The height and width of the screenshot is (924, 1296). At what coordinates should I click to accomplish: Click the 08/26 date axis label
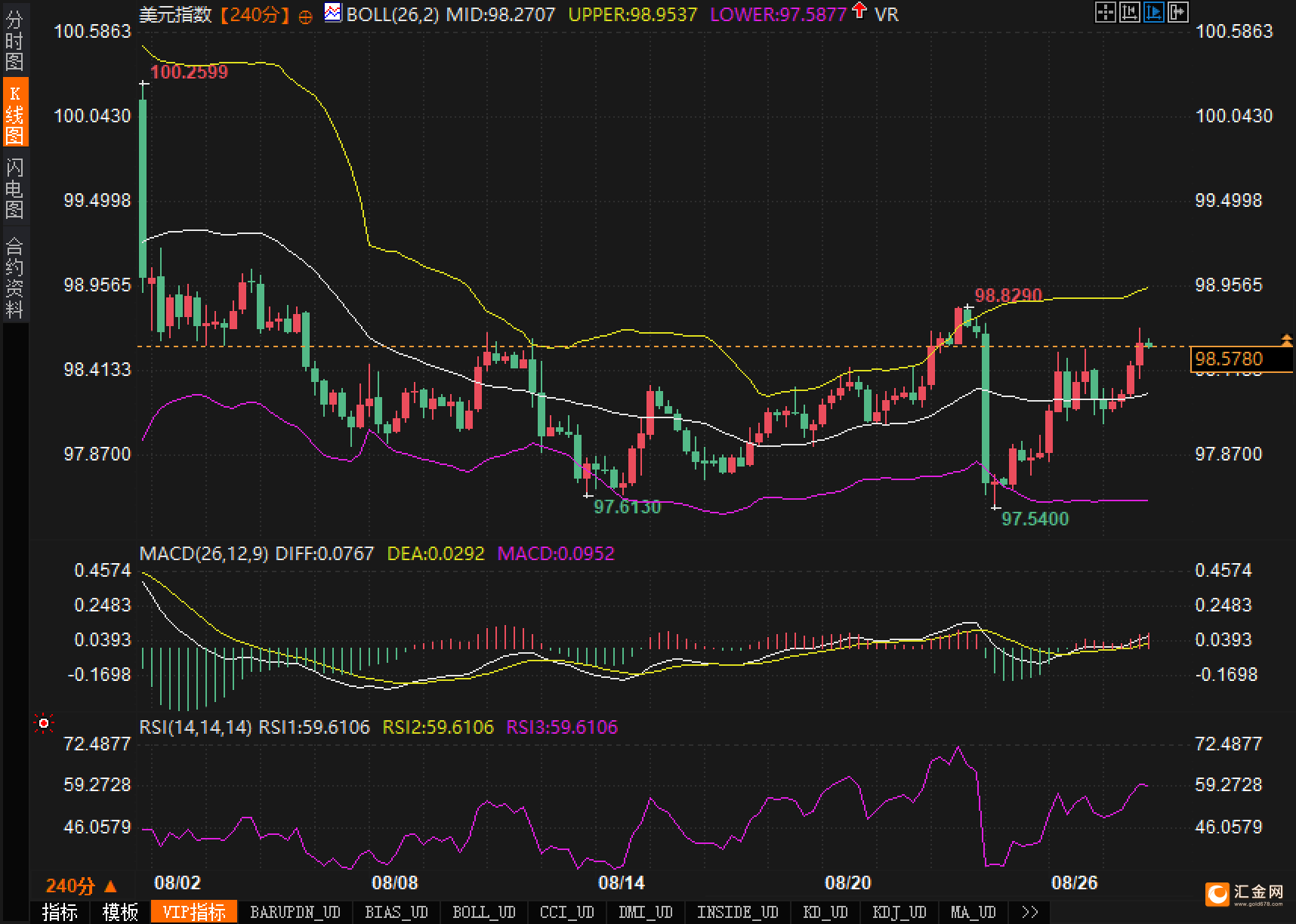pos(1075,882)
